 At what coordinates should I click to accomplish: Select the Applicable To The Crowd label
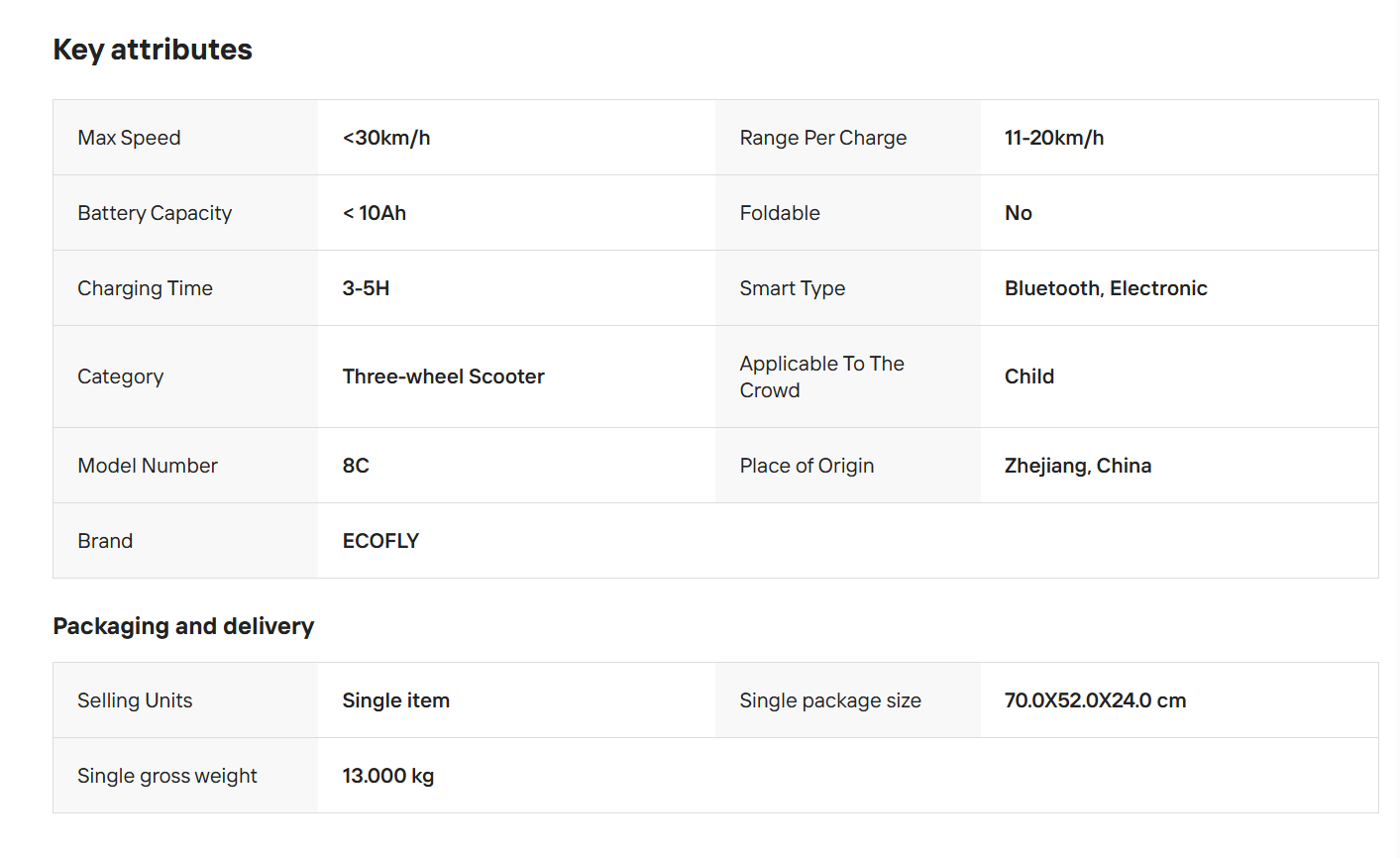(x=821, y=376)
